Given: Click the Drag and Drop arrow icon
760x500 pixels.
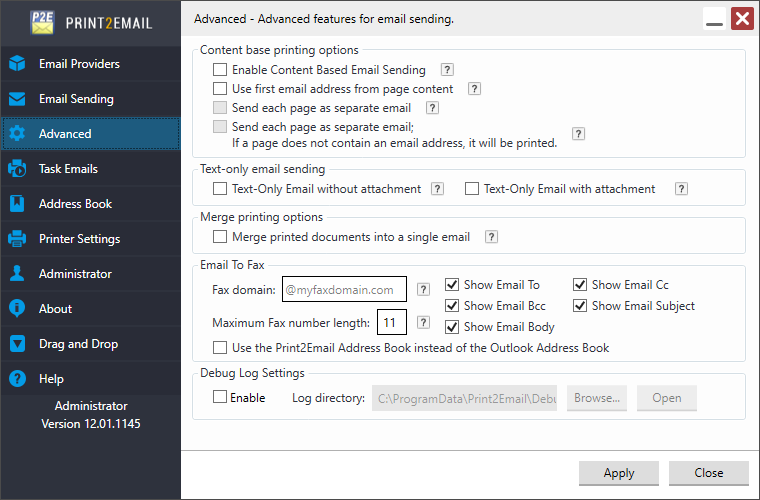Looking at the screenshot, I should point(17,344).
